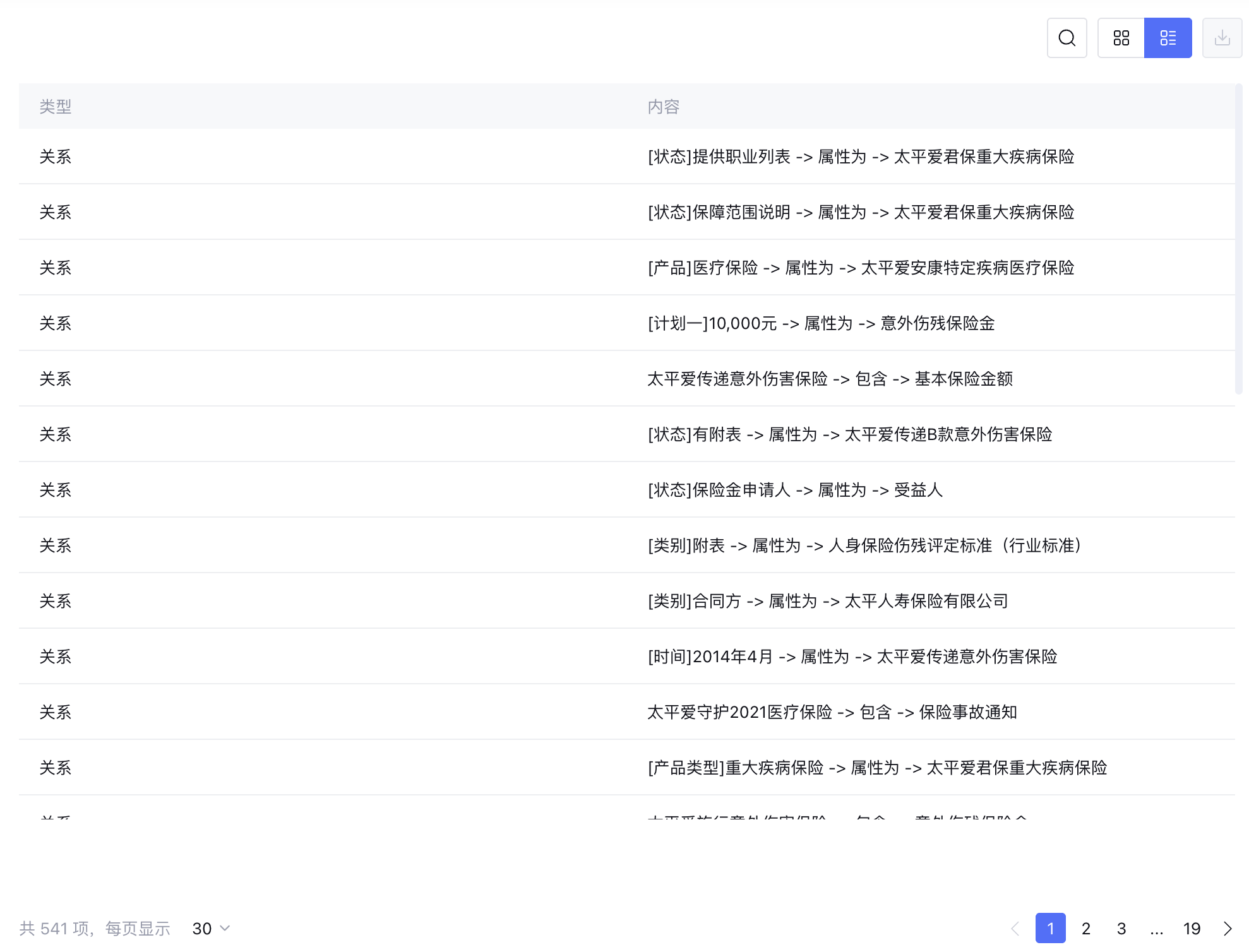Jump to last page 19
The image size is (1249, 952).
1192,928
